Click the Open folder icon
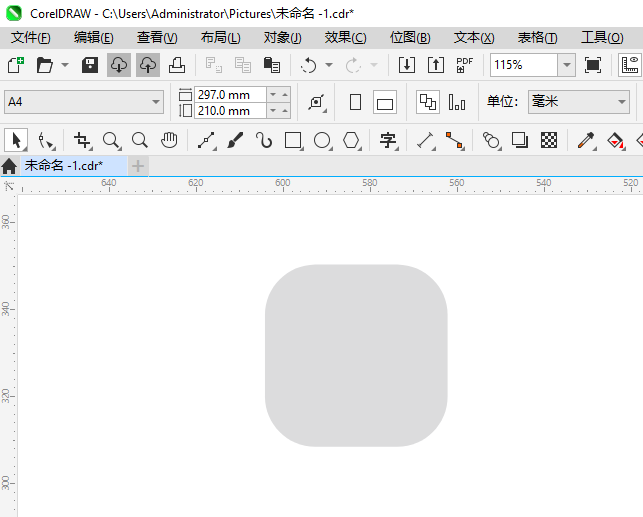 44,65
